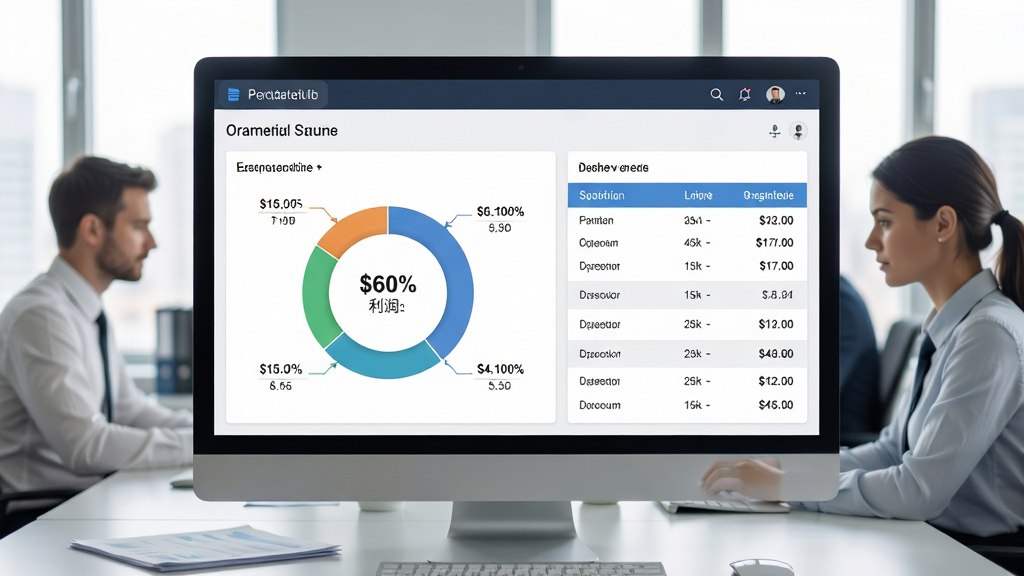Click the "$60%" value in the donut center
The image size is (1024, 576).
388,284
